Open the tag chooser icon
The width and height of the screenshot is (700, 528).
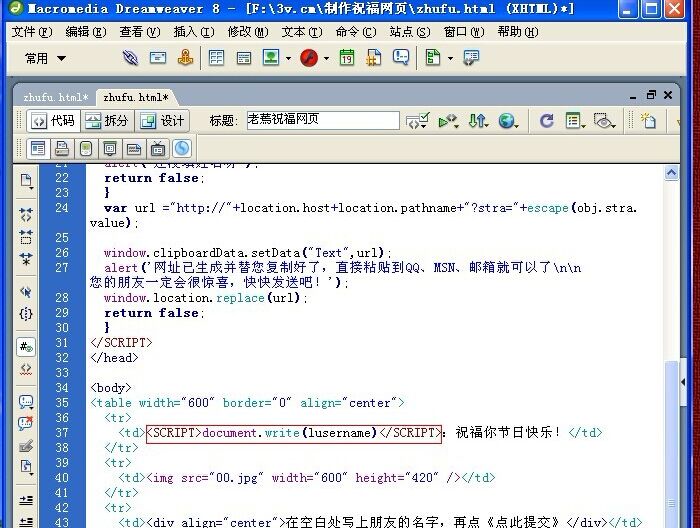[471, 58]
